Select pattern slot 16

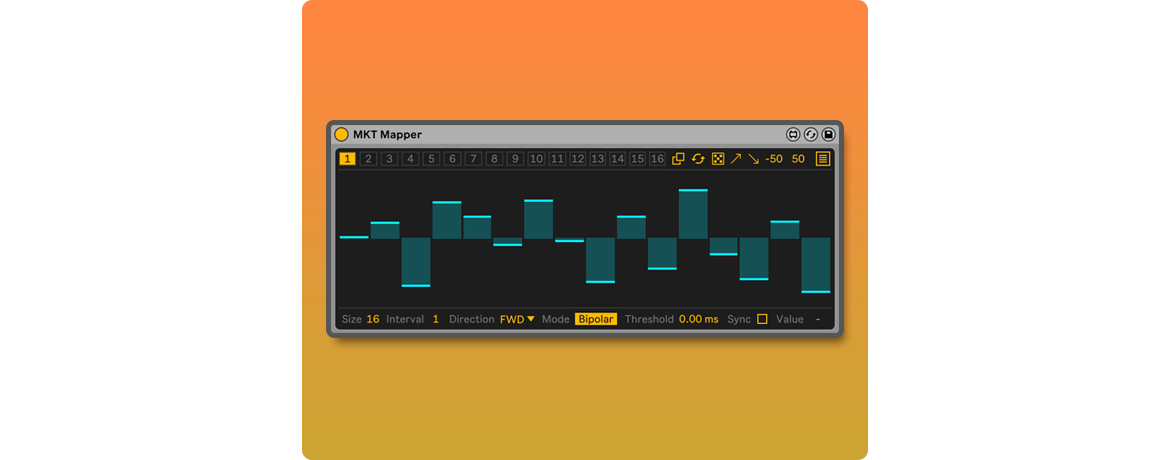(x=657, y=159)
